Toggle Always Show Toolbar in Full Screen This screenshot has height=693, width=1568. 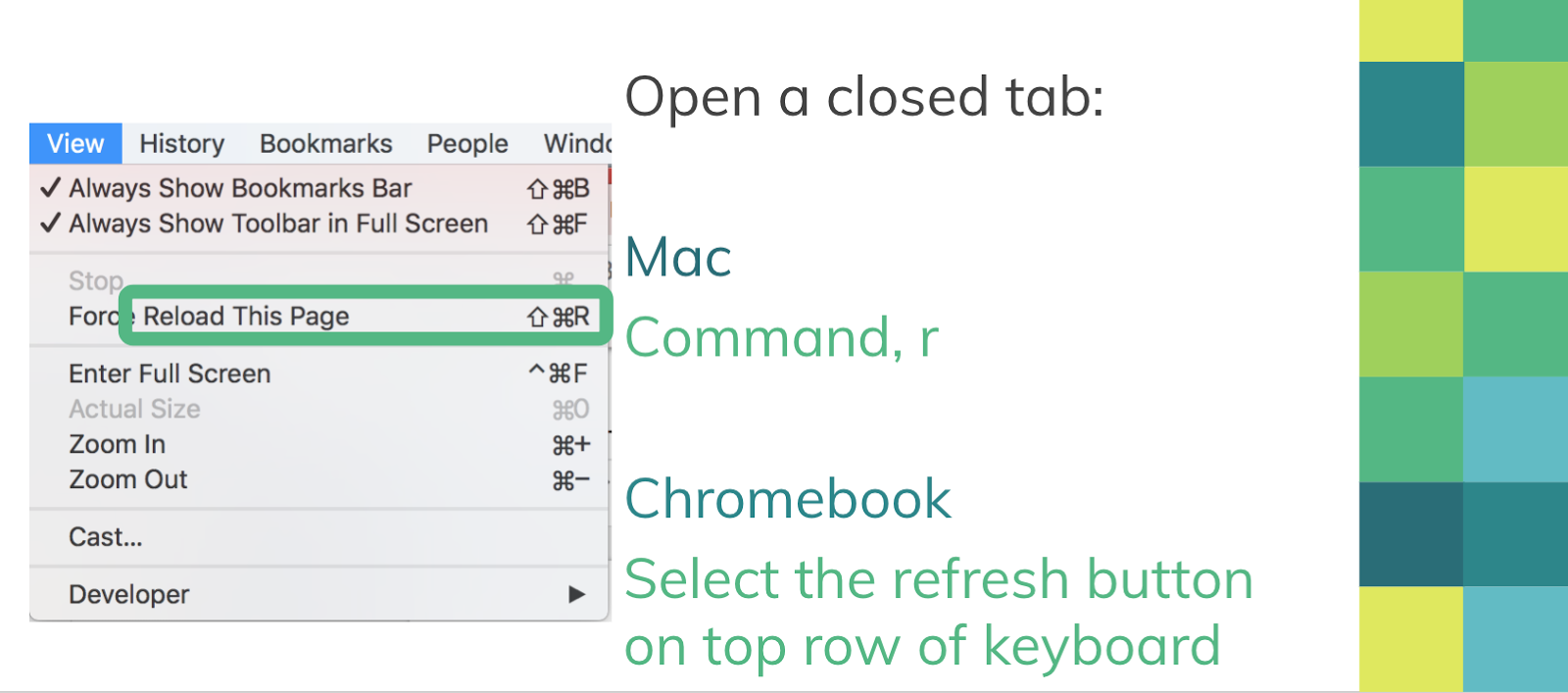tap(277, 223)
